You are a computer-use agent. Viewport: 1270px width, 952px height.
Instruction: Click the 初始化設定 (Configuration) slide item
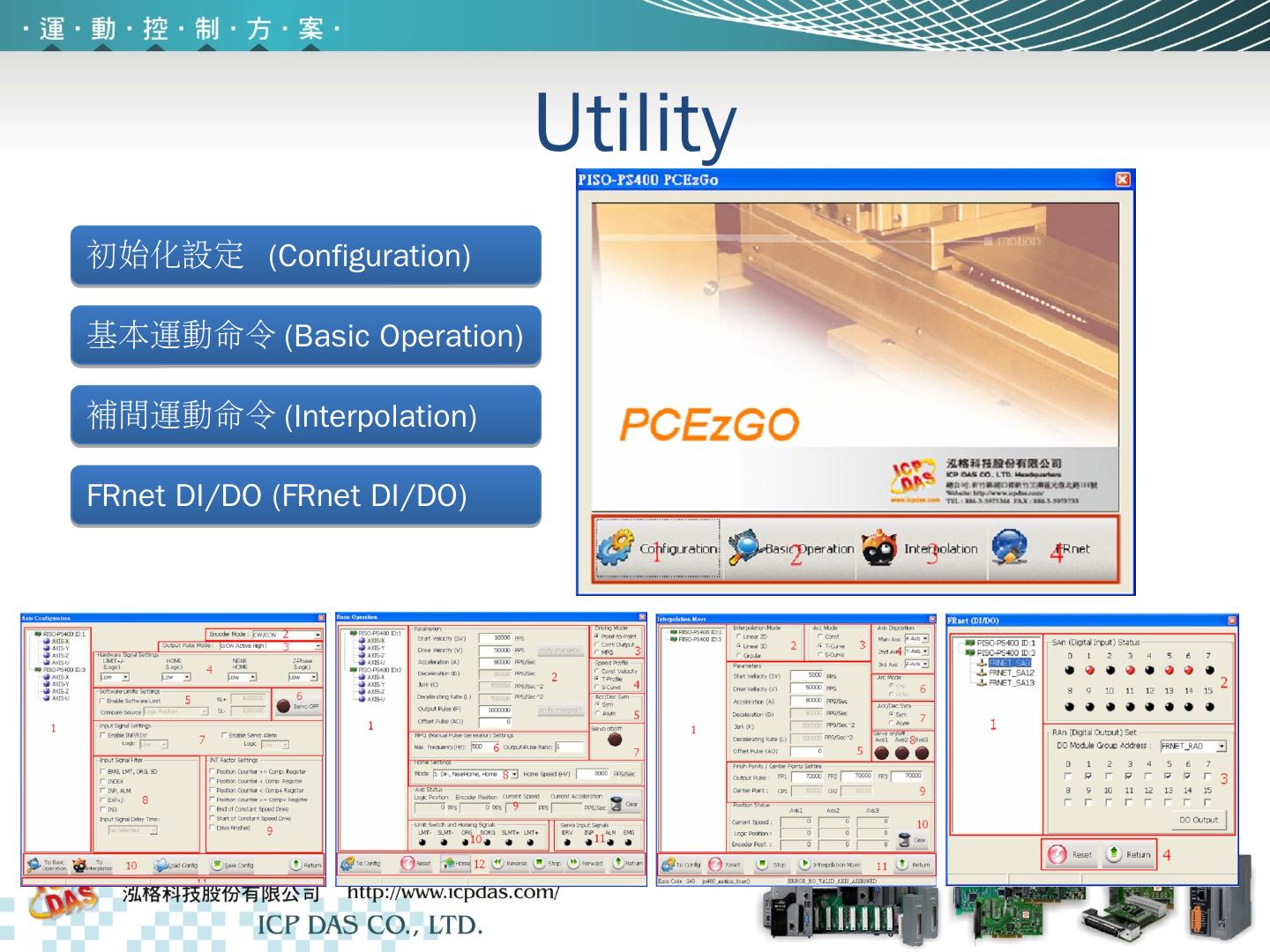[x=305, y=256]
